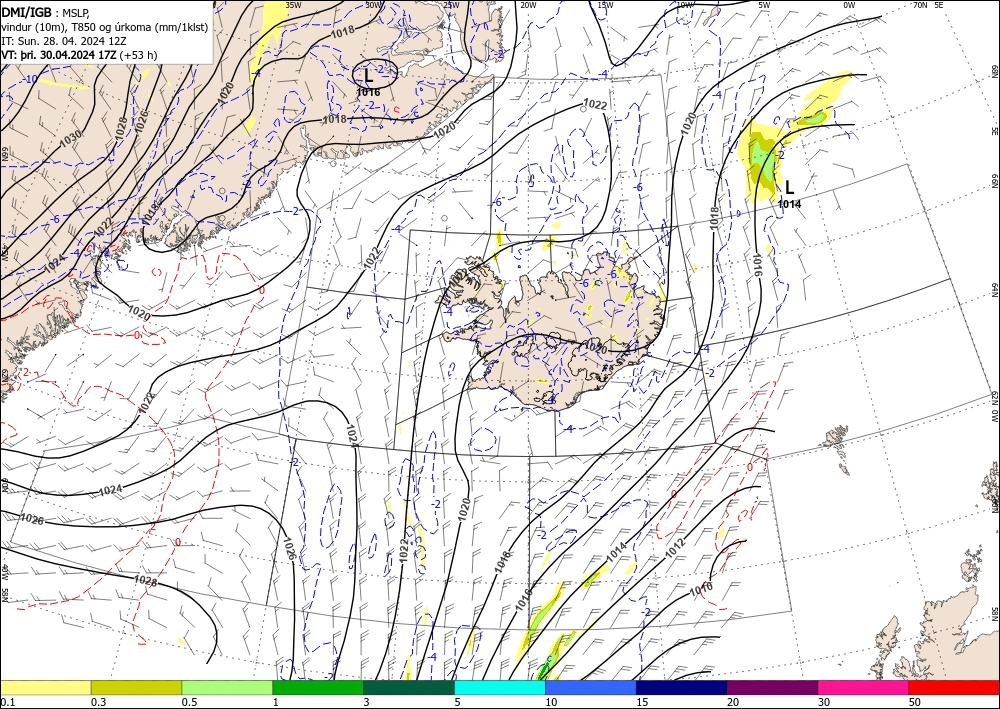
Task: Click the 35W longitude label at top
Action: tap(293, 5)
